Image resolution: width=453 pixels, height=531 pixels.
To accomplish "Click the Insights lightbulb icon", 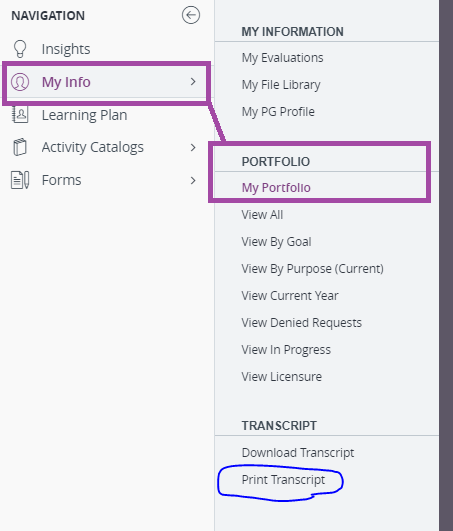I will coord(20,49).
